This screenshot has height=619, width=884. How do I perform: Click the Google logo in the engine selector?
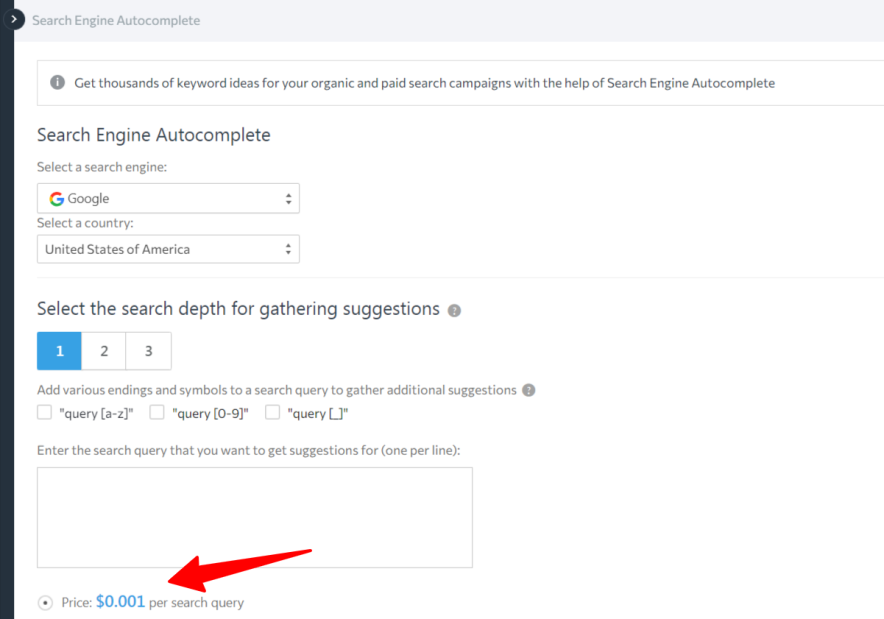pos(56,198)
